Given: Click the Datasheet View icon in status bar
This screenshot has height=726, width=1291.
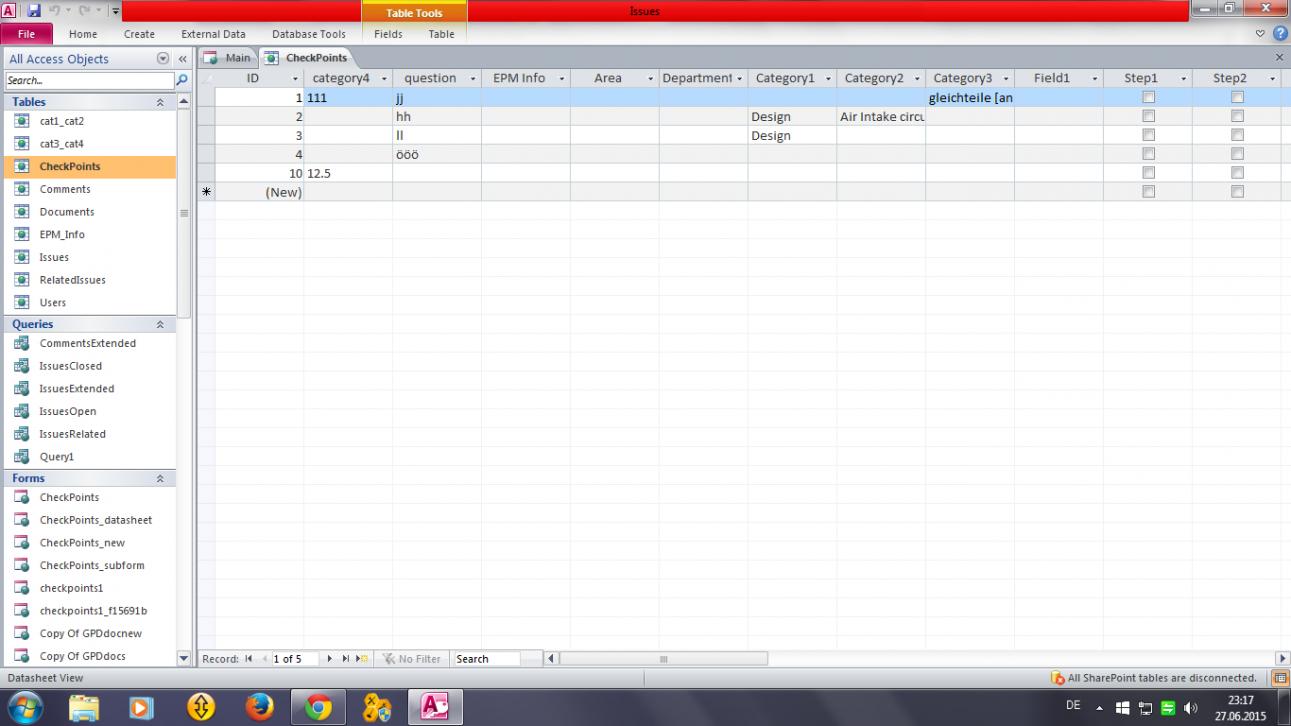Looking at the screenshot, I should coord(1280,678).
